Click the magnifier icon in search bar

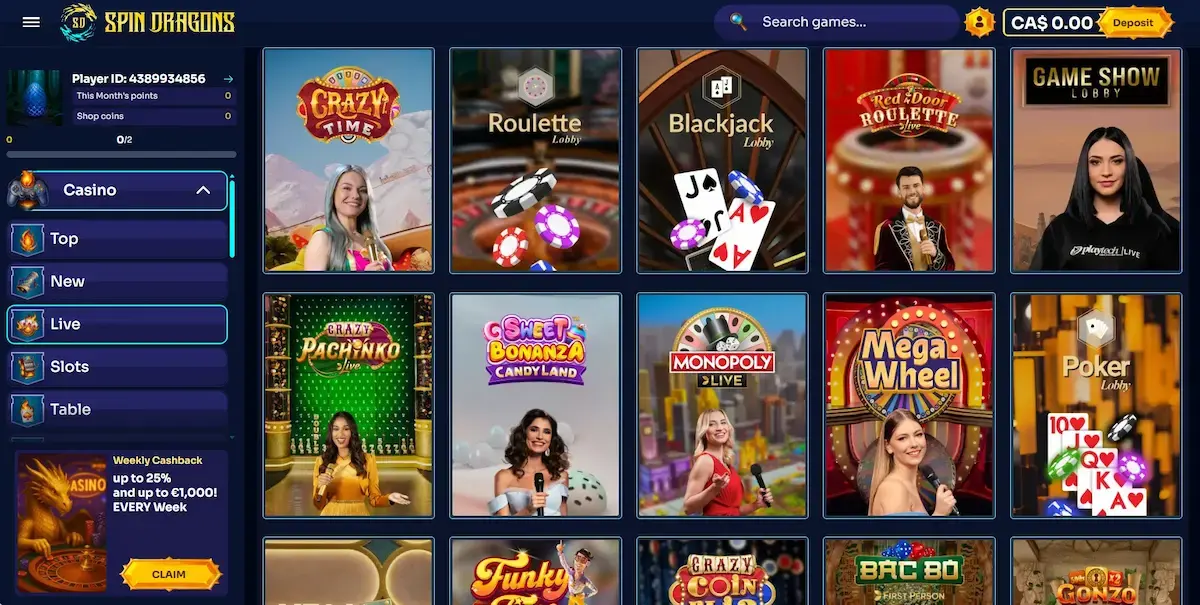pos(738,21)
